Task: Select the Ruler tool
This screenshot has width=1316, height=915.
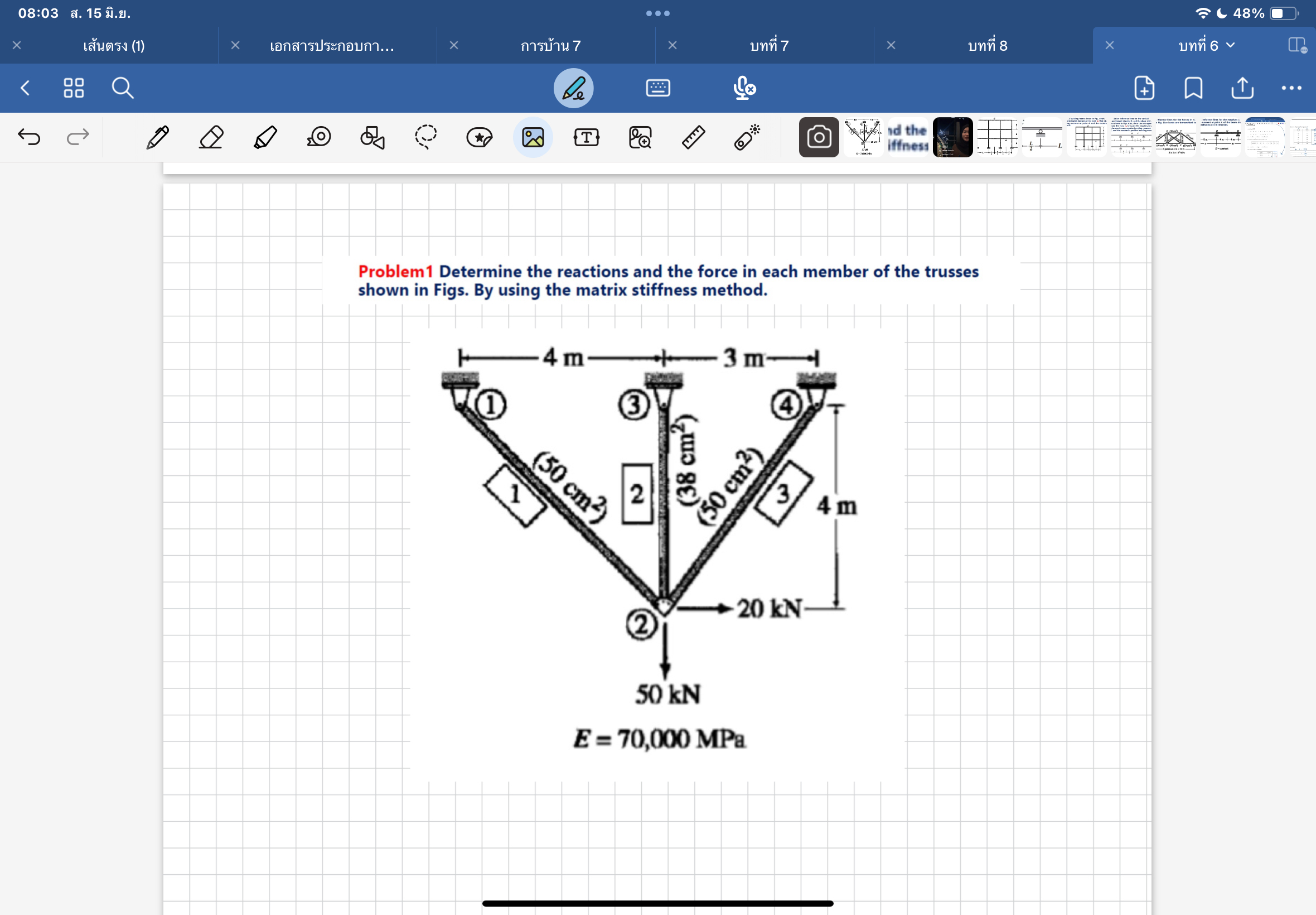Action: [692, 137]
